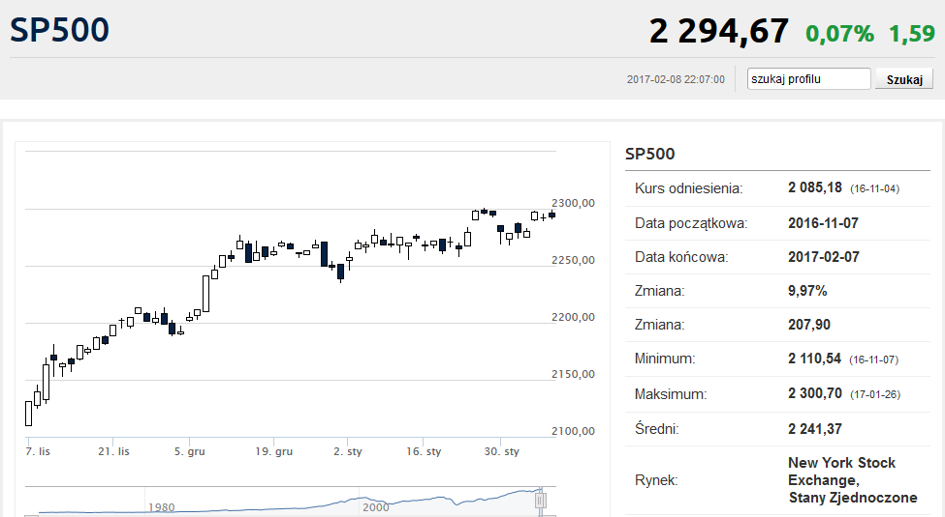This screenshot has width=945, height=517.
Task: Click the last candlestick on the chart's right
Action: tap(552, 215)
